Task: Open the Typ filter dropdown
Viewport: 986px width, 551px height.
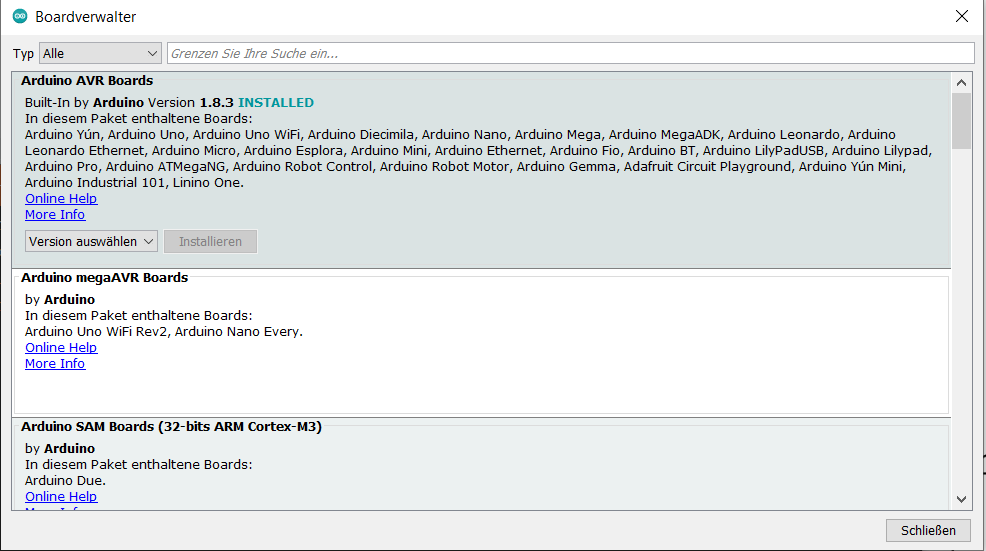Action: pos(100,53)
